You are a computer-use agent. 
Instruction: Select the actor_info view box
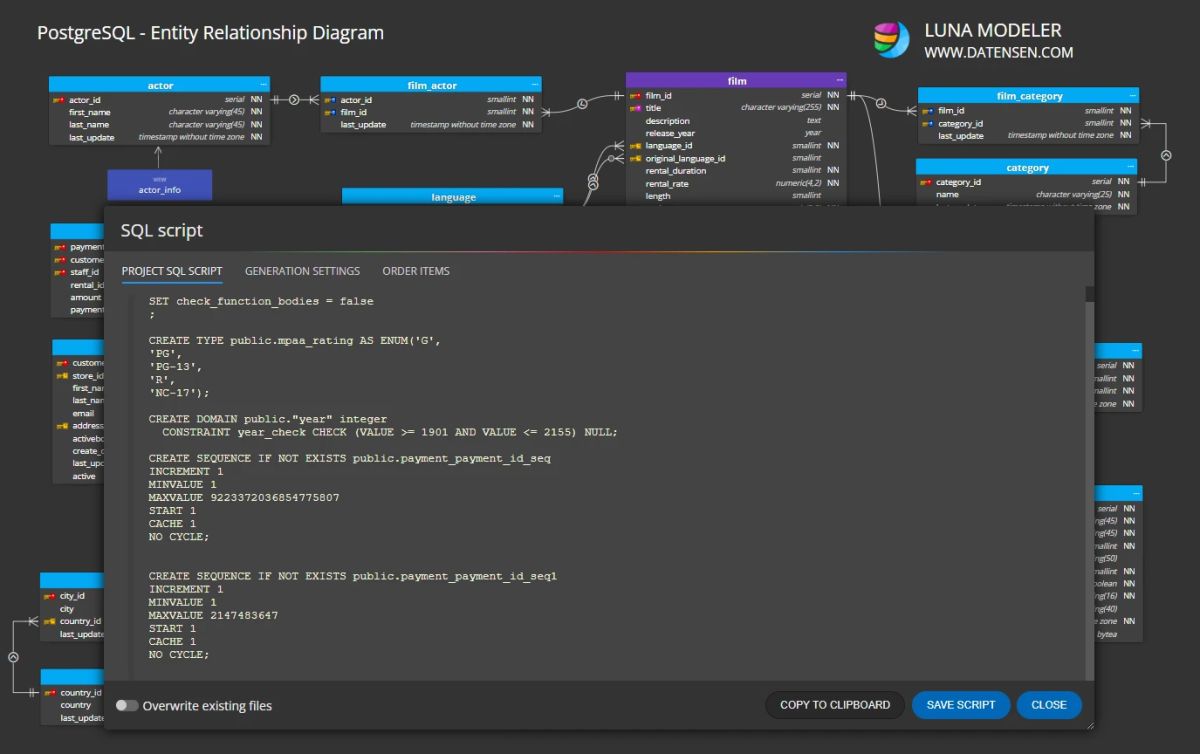[x=159, y=186]
